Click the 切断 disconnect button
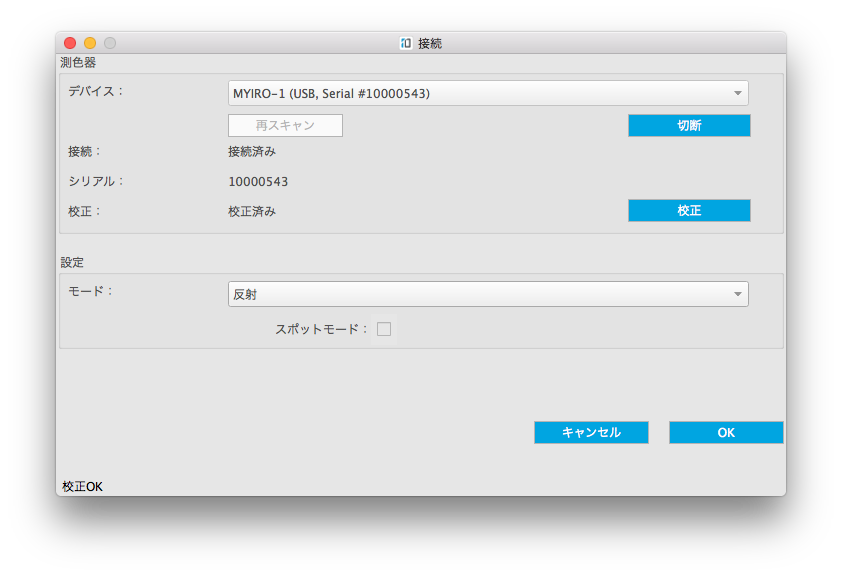Image resolution: width=842 pixels, height=576 pixels. 689,126
